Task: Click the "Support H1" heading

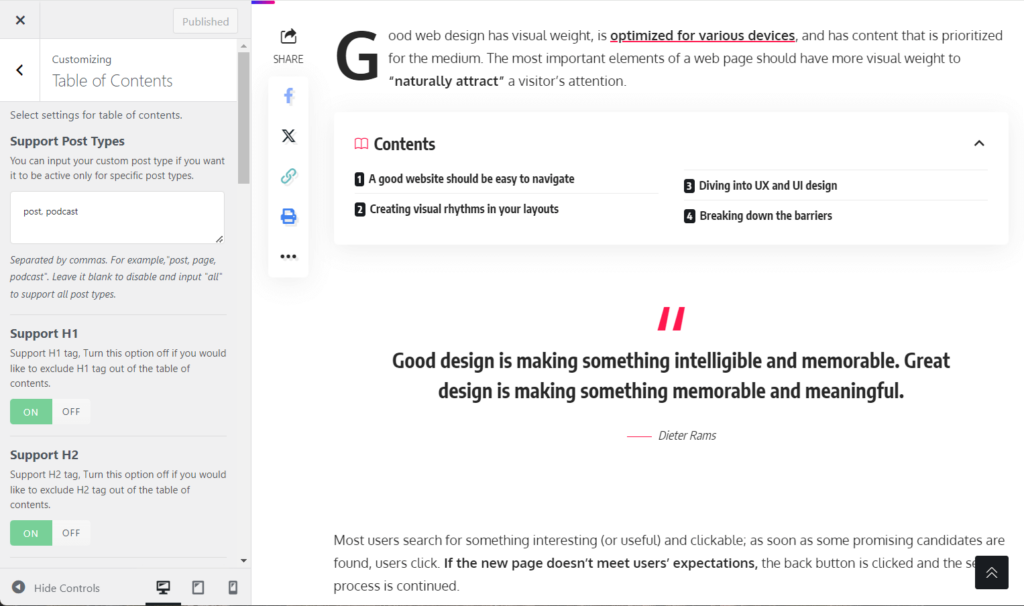Action: point(44,333)
